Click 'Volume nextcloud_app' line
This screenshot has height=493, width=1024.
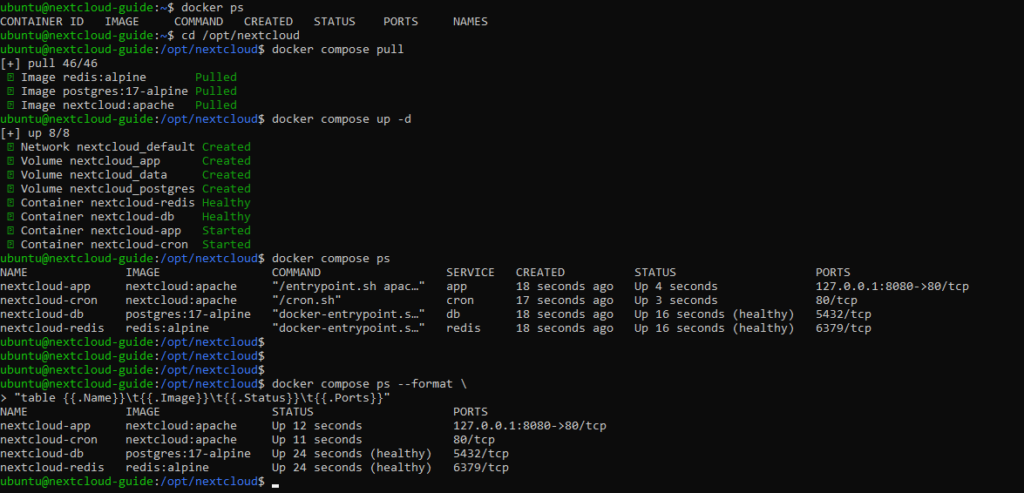pyautogui.click(x=91, y=161)
